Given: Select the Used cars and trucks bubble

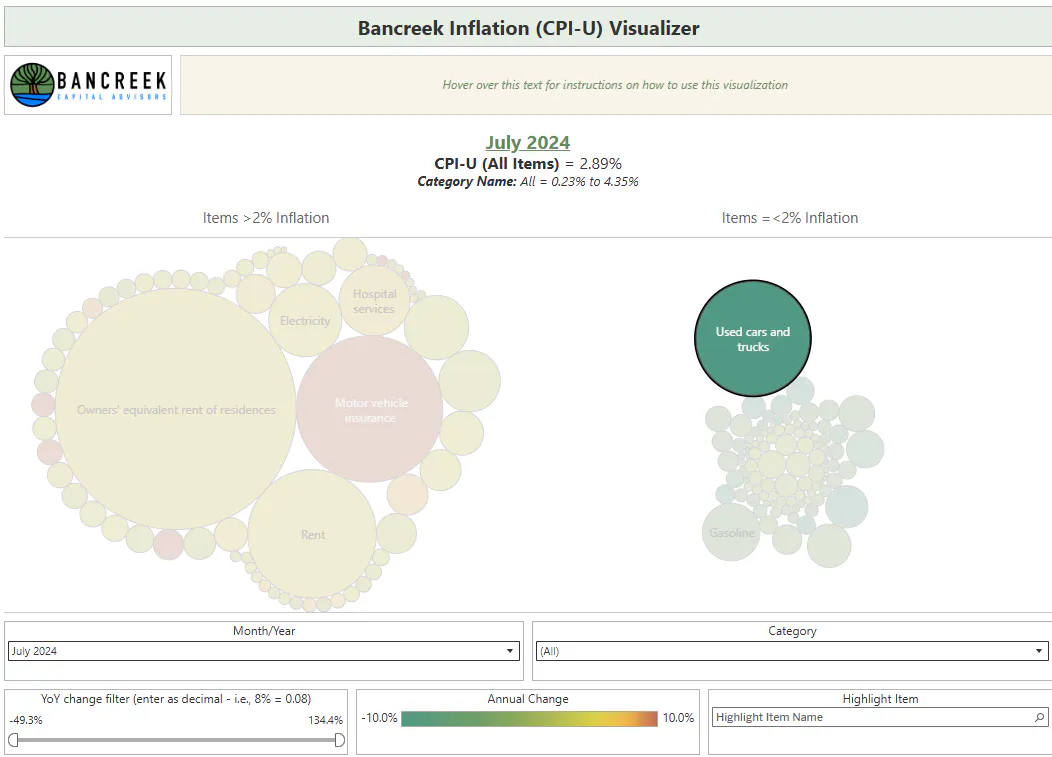Looking at the screenshot, I should pyautogui.click(x=753, y=338).
